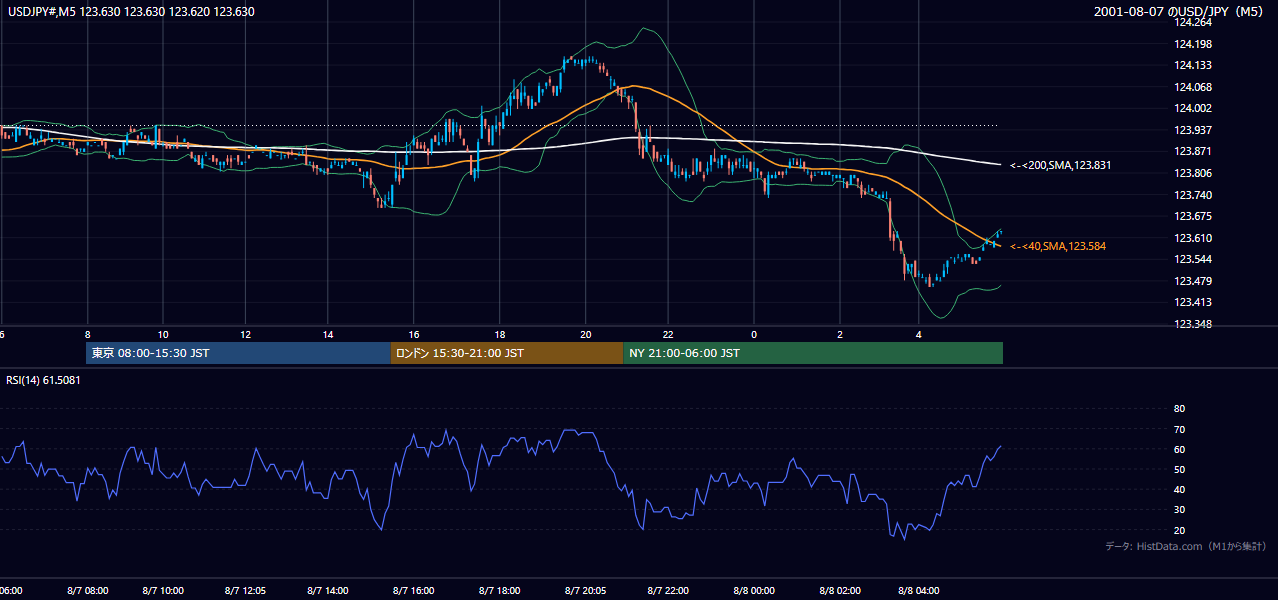Click the London 15:30-21:00 JST session bar

[x=506, y=353]
